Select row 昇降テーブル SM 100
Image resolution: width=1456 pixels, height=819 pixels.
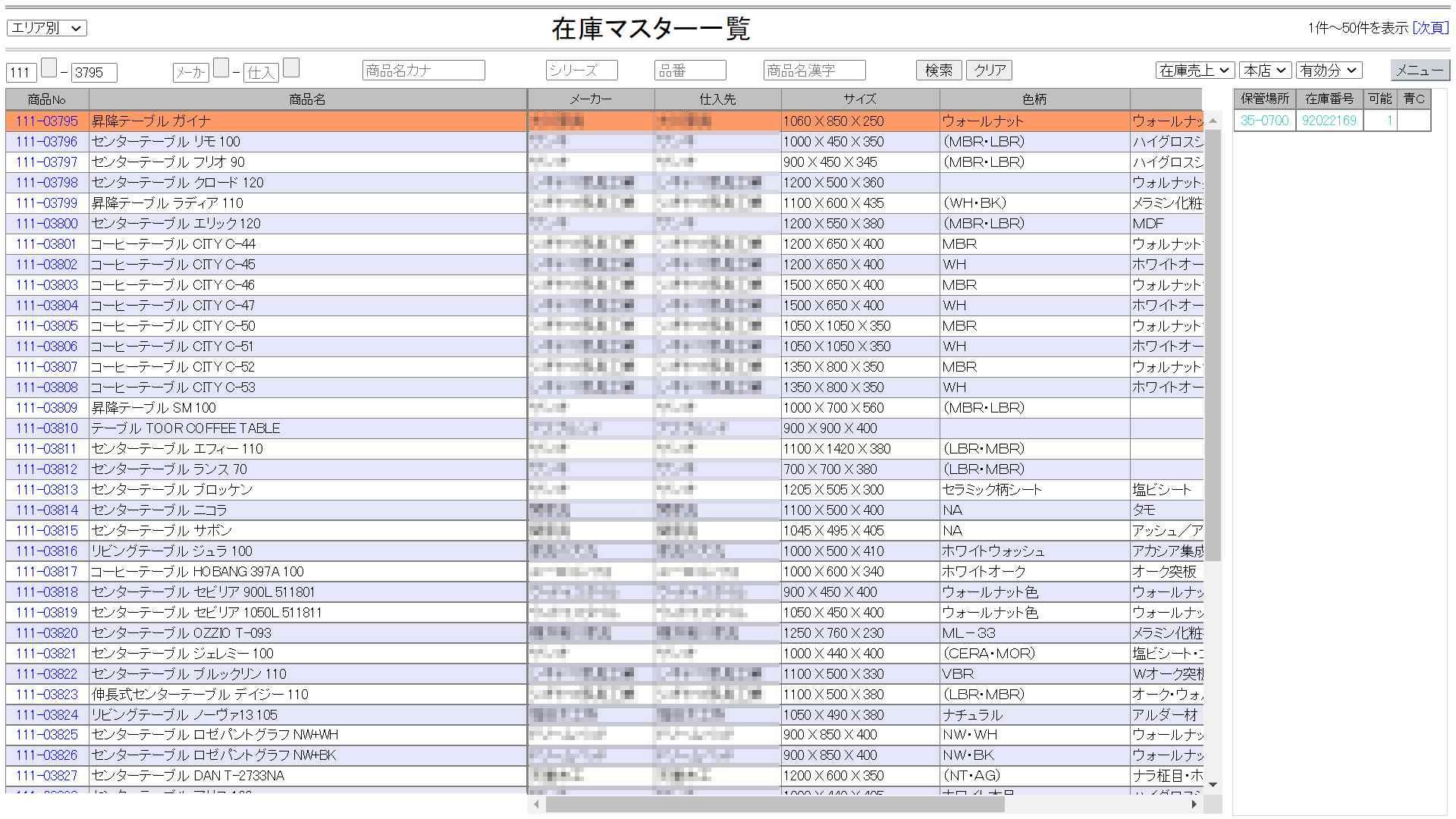[604, 408]
